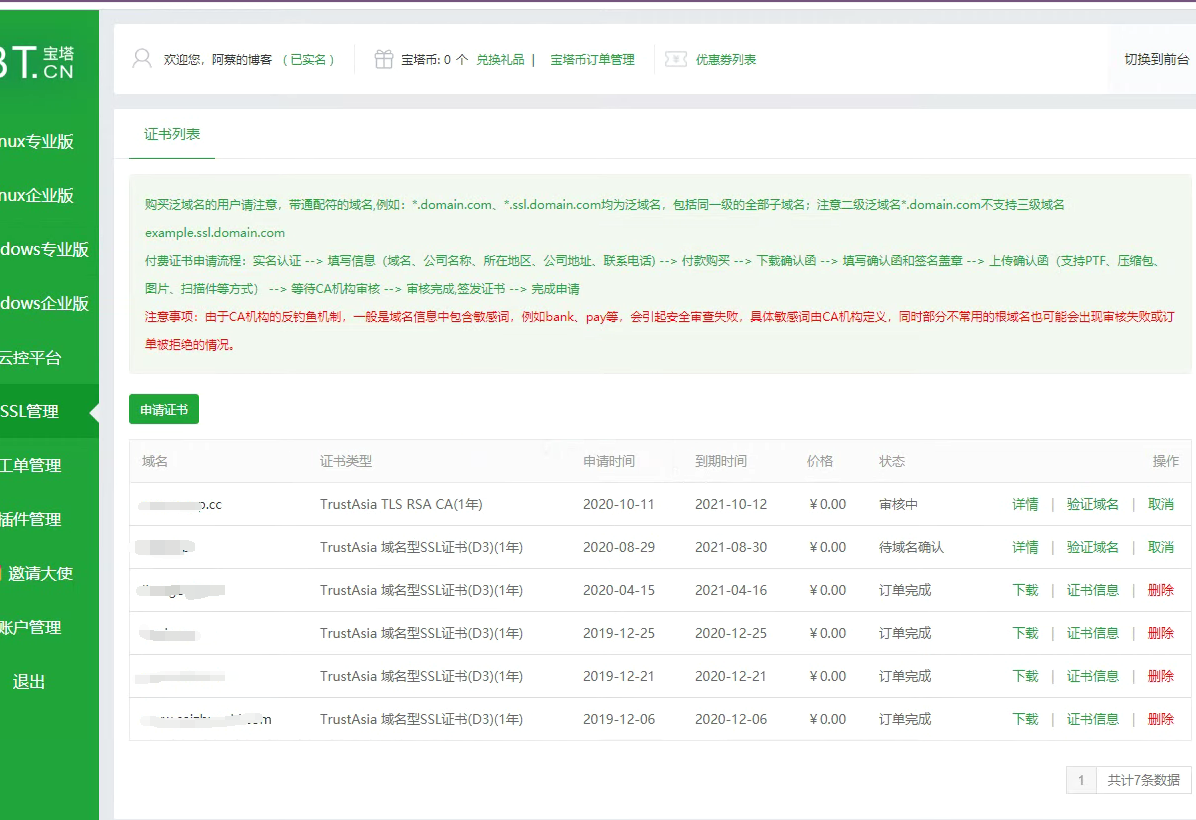Click the coupon ticket icon
The width and height of the screenshot is (1196, 820).
coord(676,59)
